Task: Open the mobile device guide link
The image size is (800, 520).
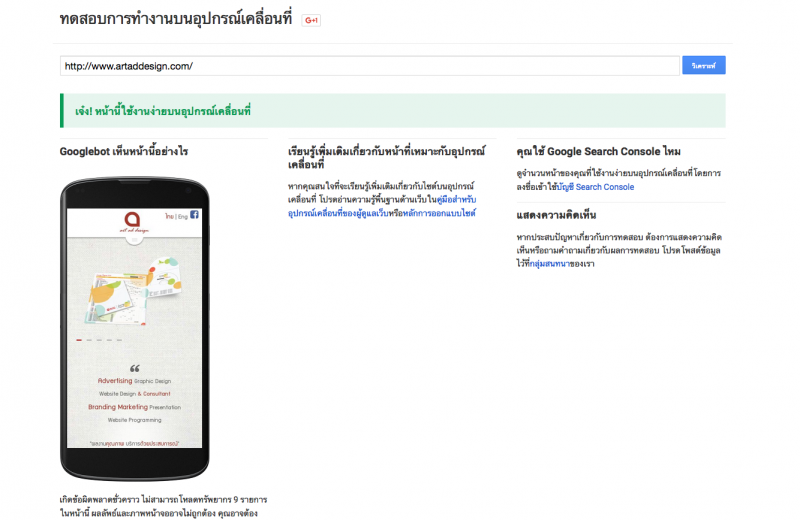Action: (x=382, y=206)
